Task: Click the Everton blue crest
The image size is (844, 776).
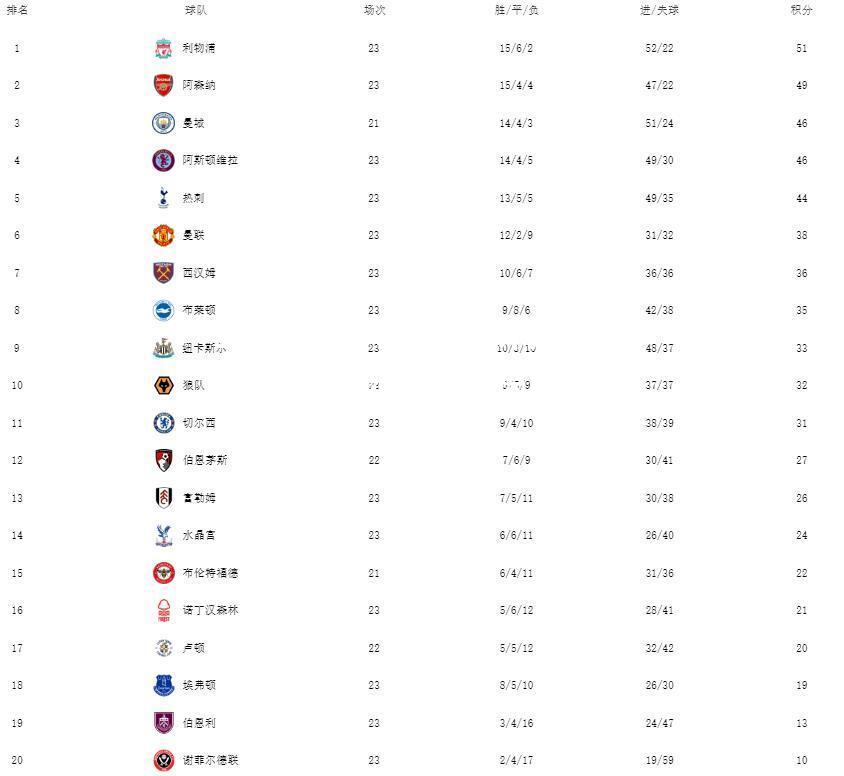Action: click(x=163, y=685)
